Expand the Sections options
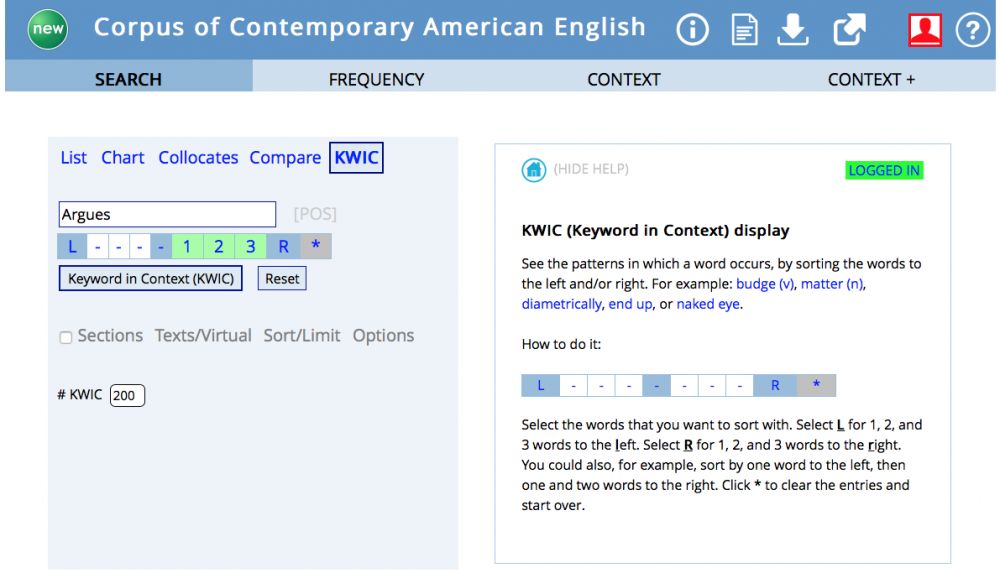This screenshot has height=573, width=1000. (110, 336)
